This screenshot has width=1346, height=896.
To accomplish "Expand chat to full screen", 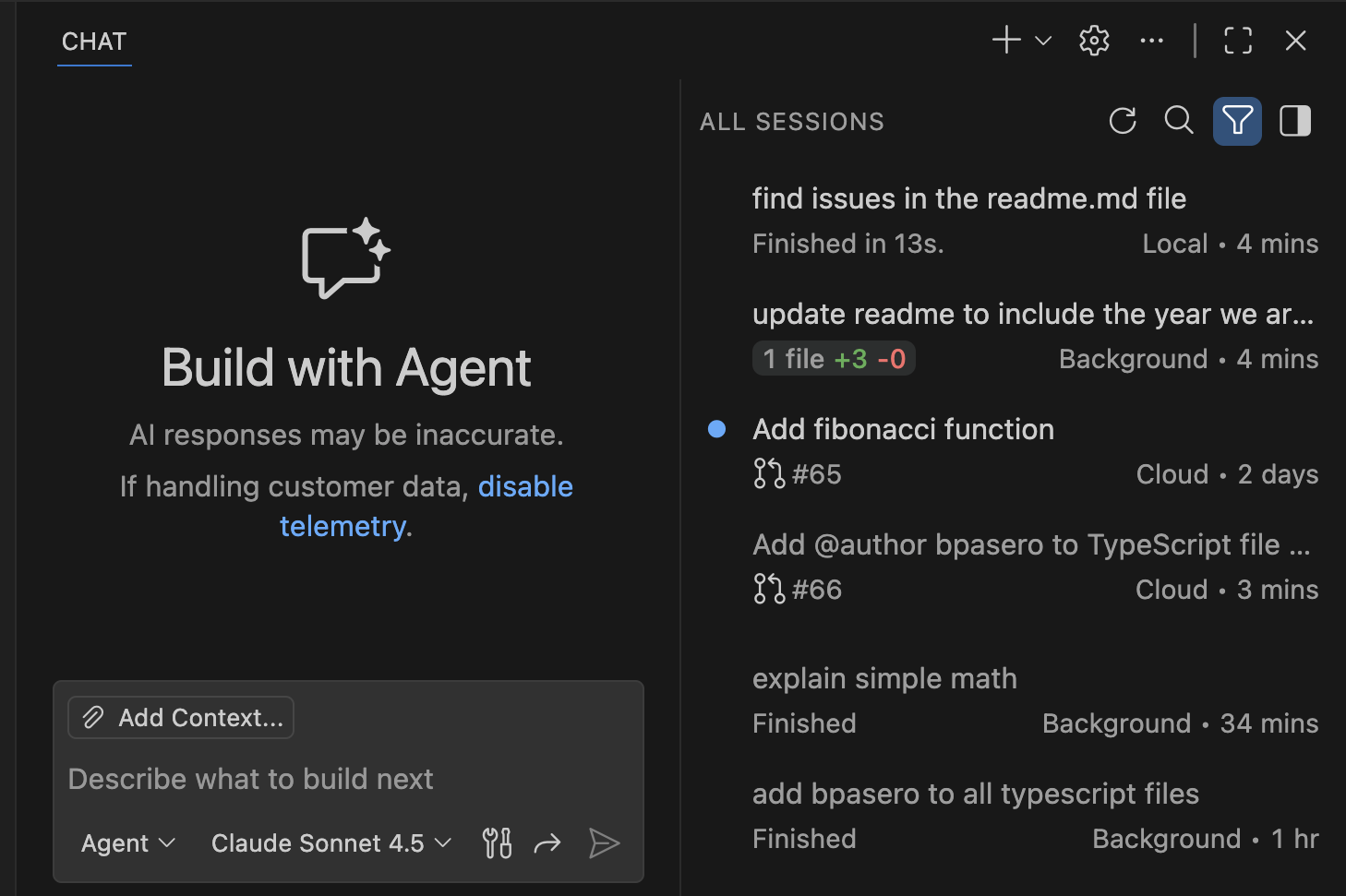I will point(1237,40).
